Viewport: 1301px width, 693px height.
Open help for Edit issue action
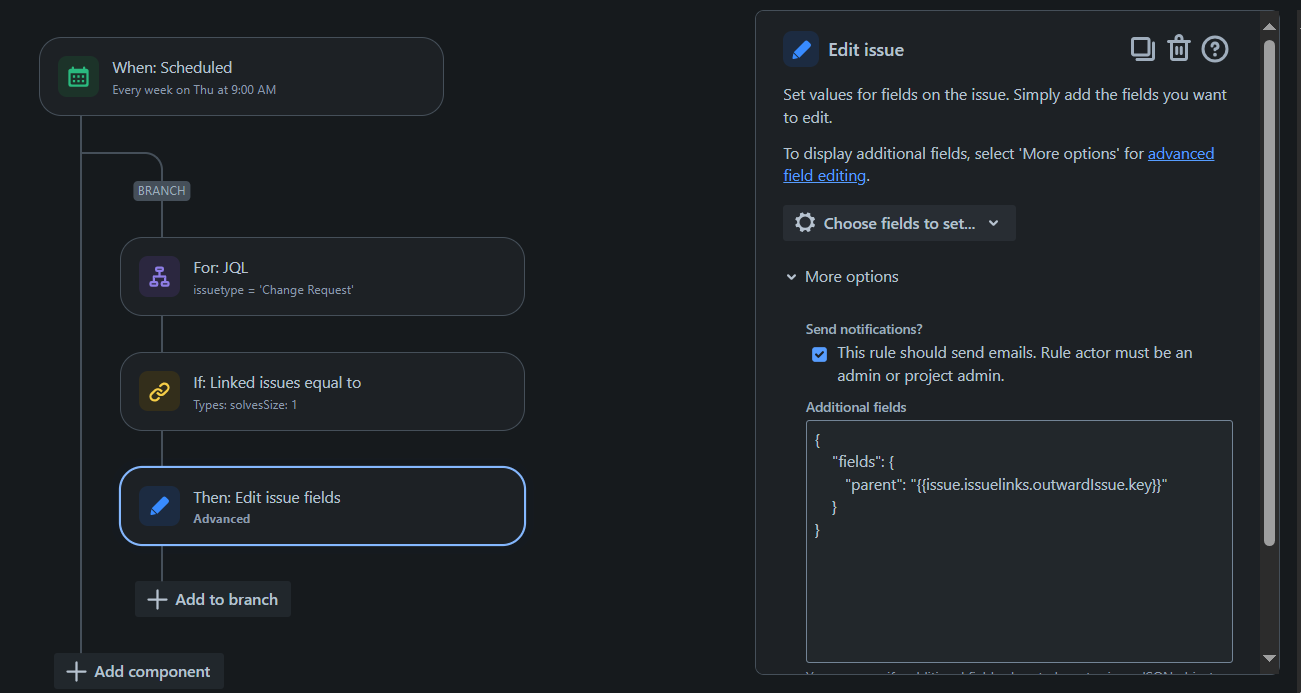pos(1215,48)
